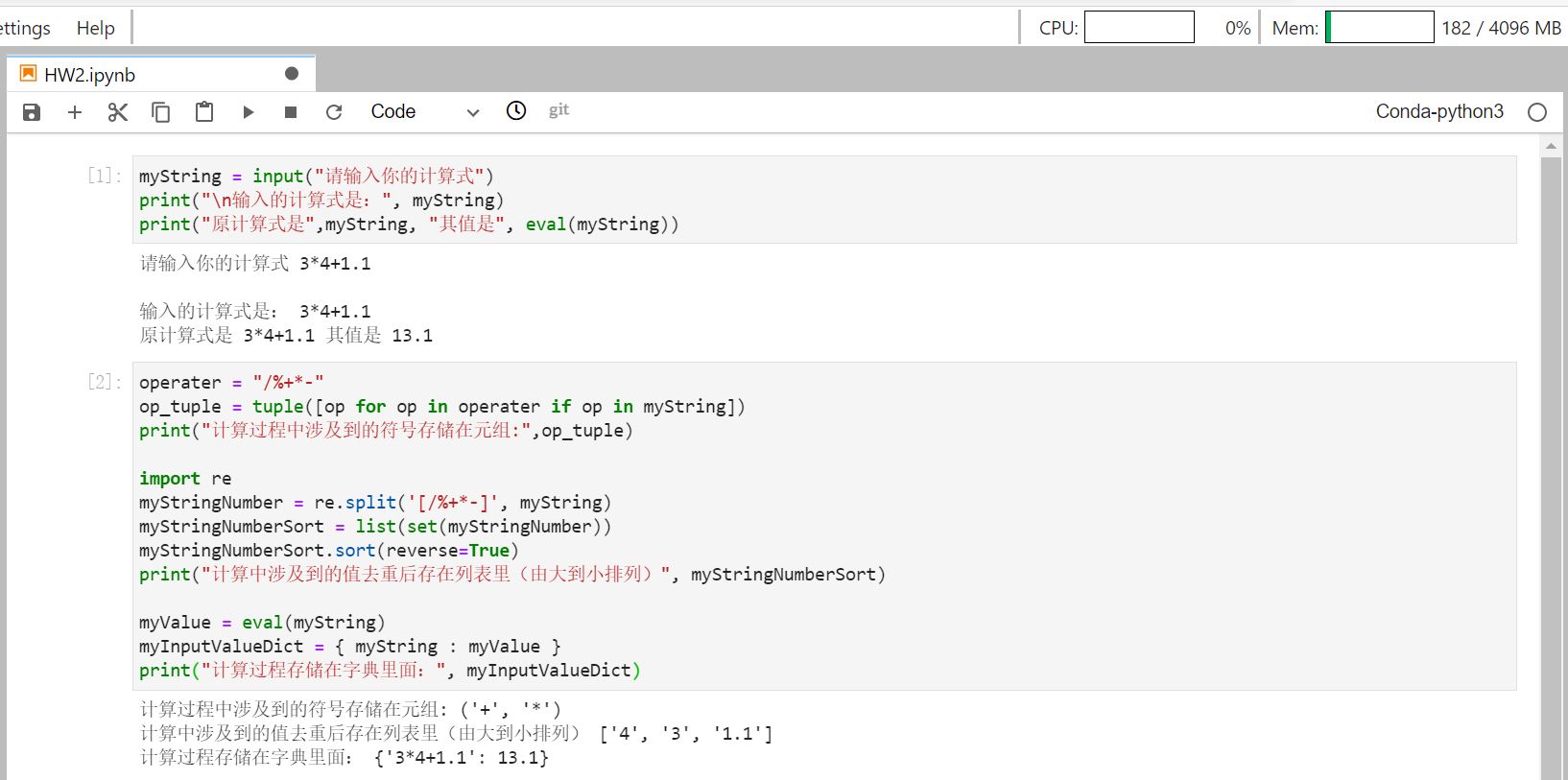Viewport: 1568px width, 780px height.
Task: Click the orange notebook icon on HW2.ipynb tab
Action: (x=29, y=74)
